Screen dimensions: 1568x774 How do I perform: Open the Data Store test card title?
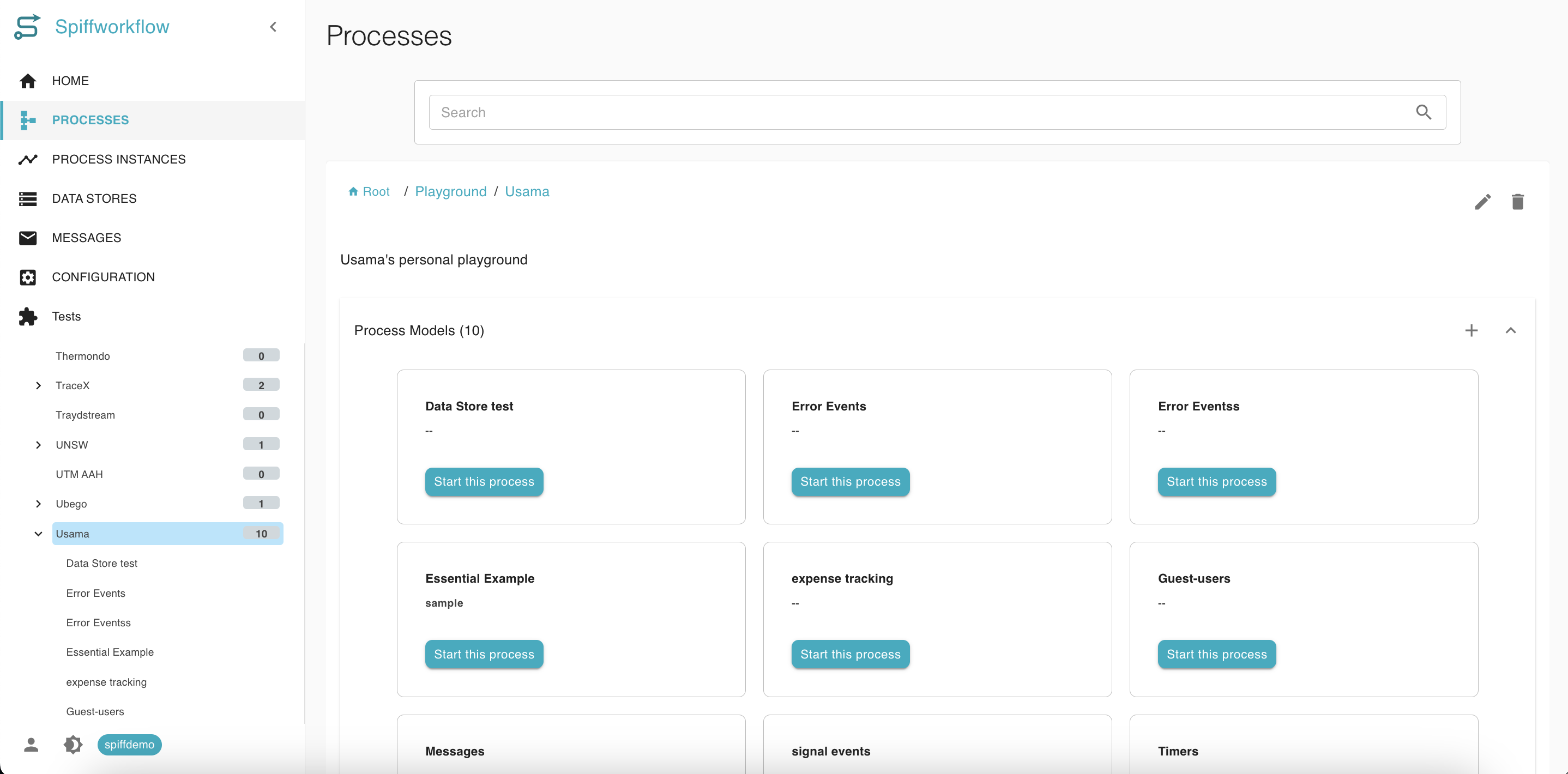pyautogui.click(x=469, y=407)
